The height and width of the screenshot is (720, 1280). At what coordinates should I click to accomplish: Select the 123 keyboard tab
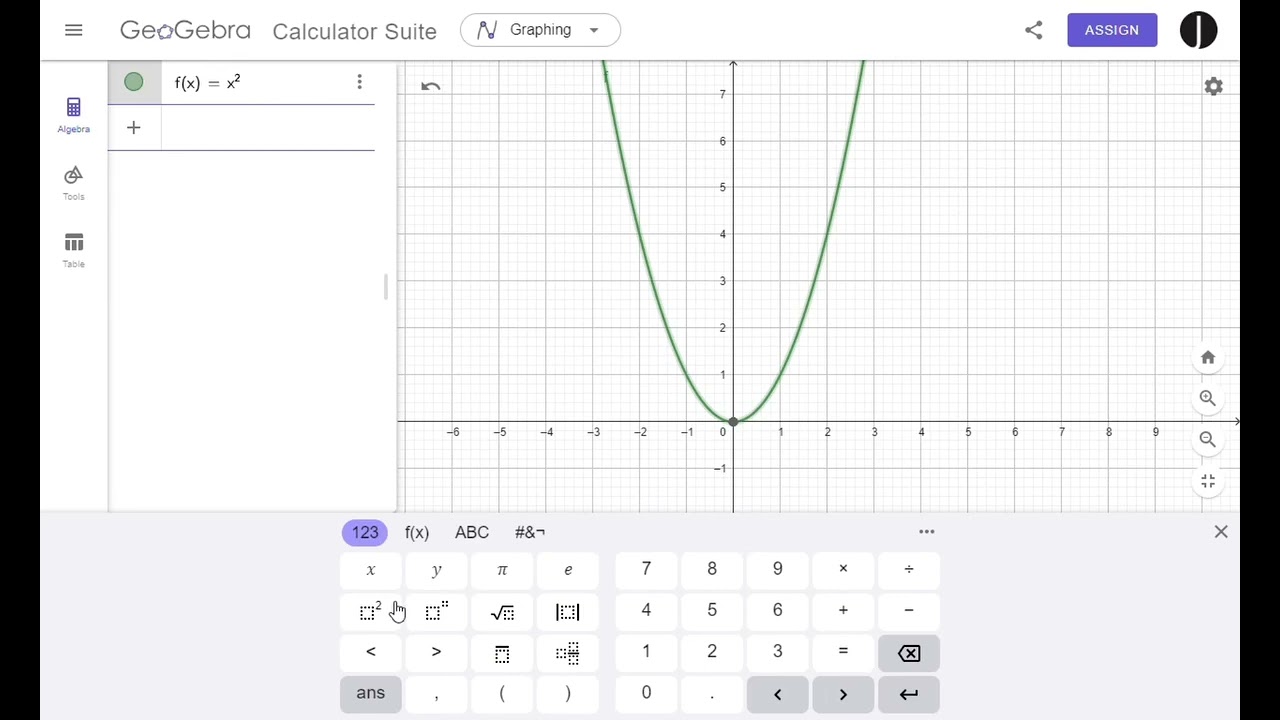365,532
